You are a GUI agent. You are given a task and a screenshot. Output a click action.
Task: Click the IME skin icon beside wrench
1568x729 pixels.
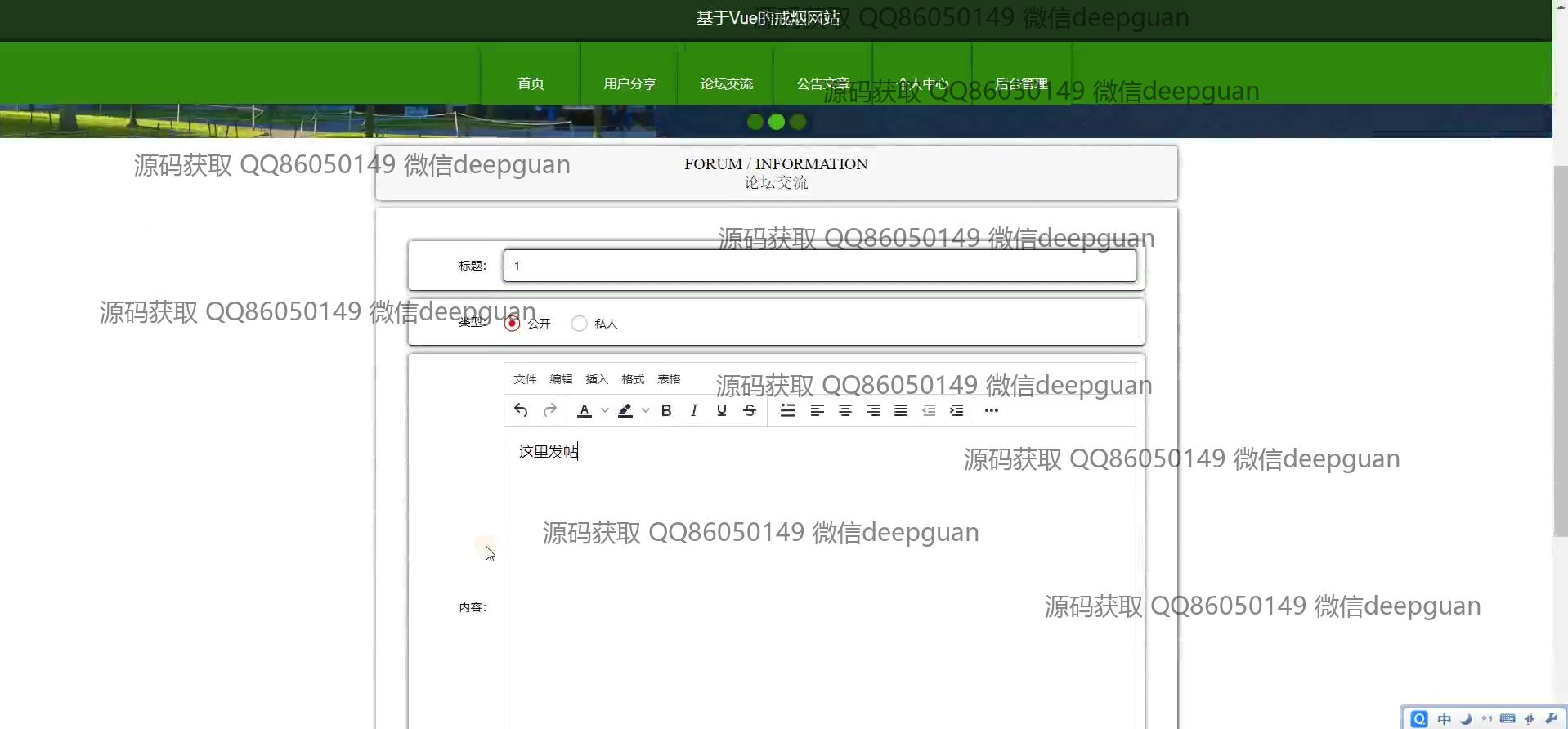[x=1530, y=719]
